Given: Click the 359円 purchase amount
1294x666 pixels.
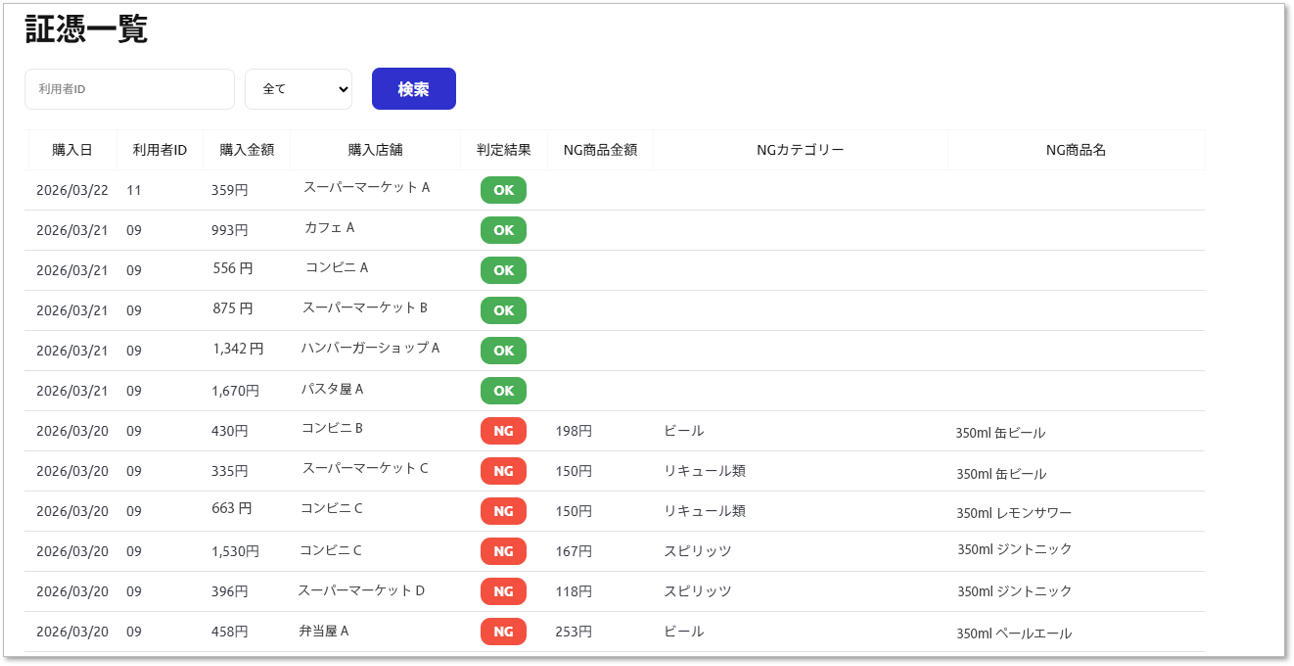Looking at the screenshot, I should (230, 190).
